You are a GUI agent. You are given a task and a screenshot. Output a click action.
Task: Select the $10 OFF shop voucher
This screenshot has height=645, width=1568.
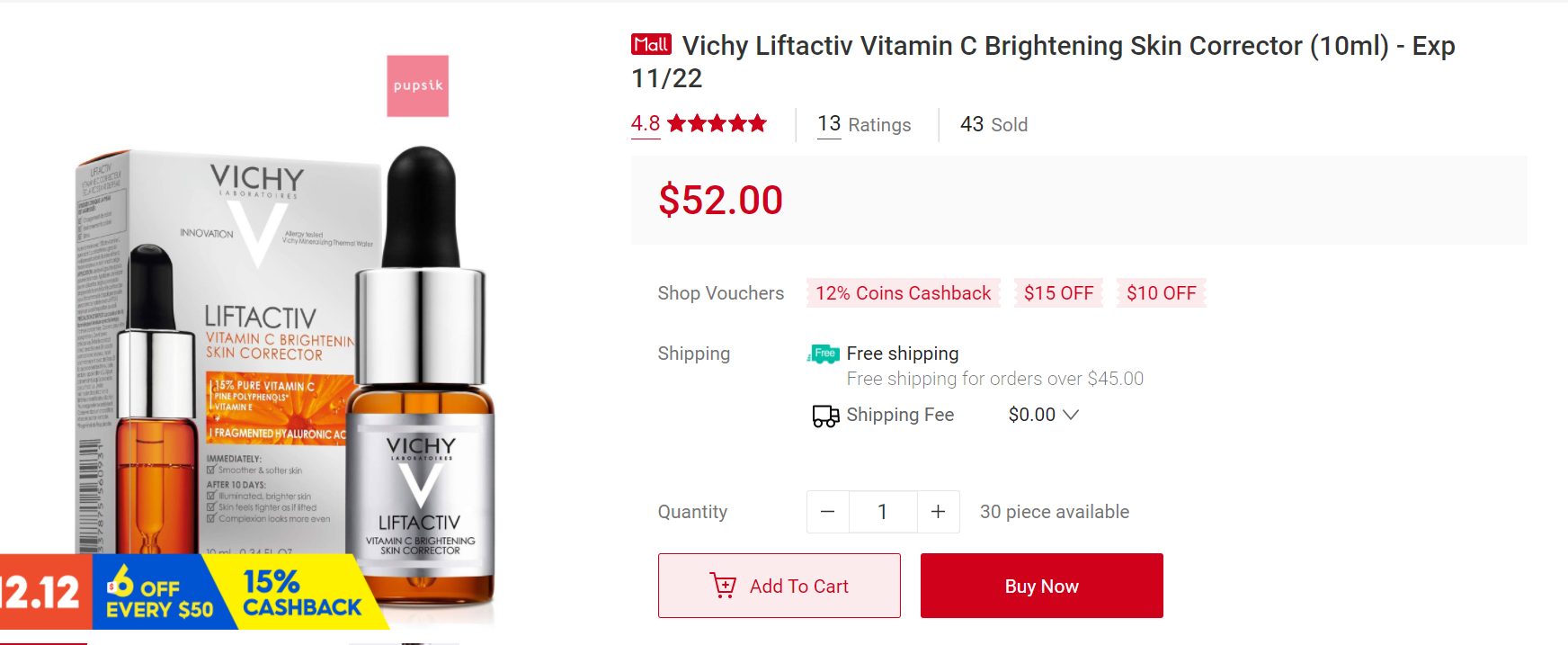[x=1161, y=293]
